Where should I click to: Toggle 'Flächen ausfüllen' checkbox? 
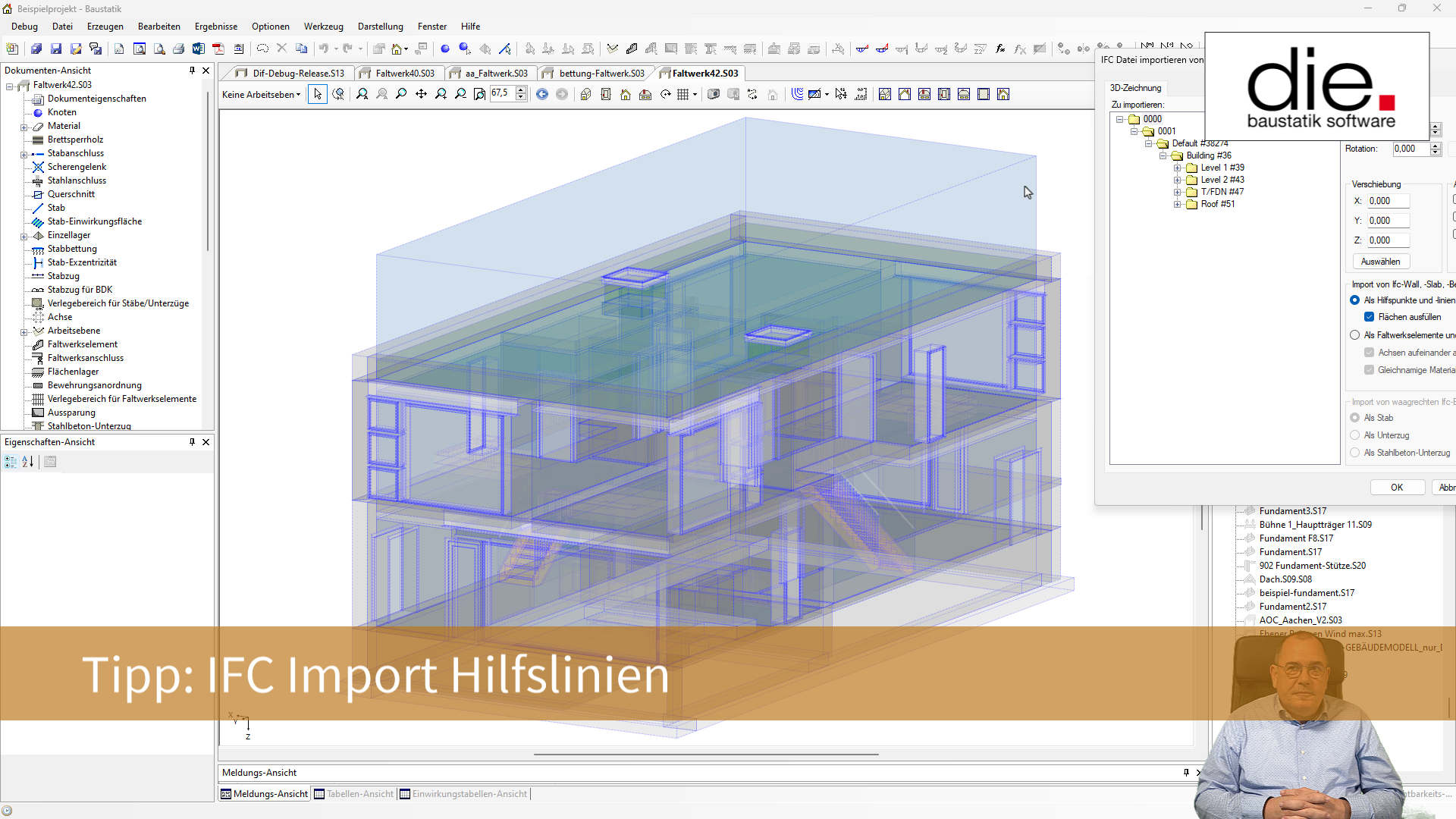pos(1369,317)
